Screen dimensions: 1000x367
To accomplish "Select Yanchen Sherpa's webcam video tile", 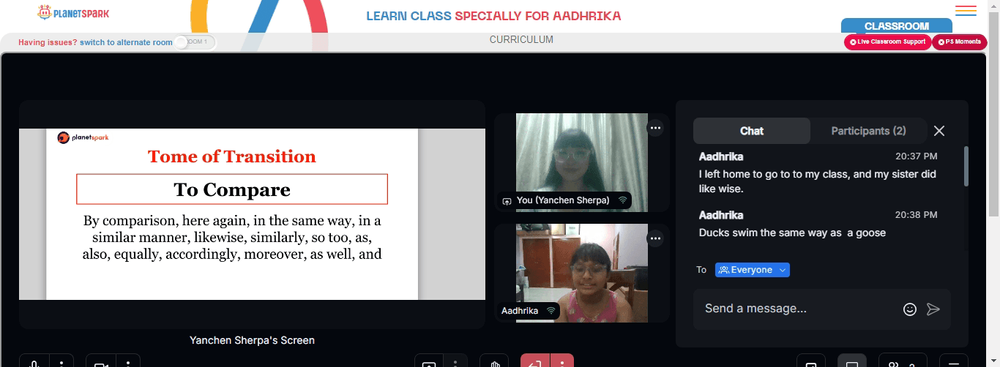I will click(x=581, y=162).
